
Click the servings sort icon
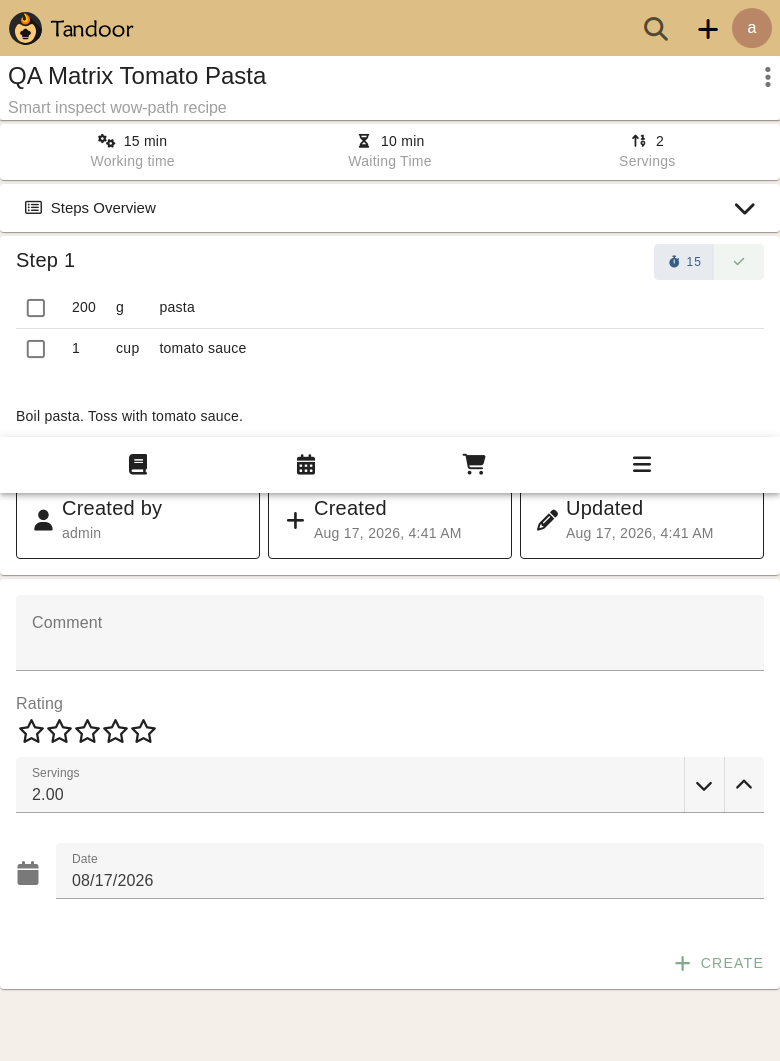[639, 141]
